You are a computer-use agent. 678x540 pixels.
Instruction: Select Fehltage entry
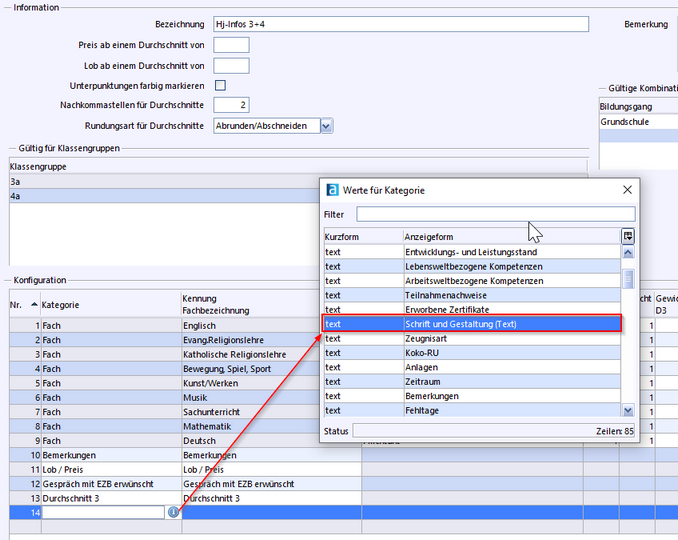pyautogui.click(x=472, y=410)
